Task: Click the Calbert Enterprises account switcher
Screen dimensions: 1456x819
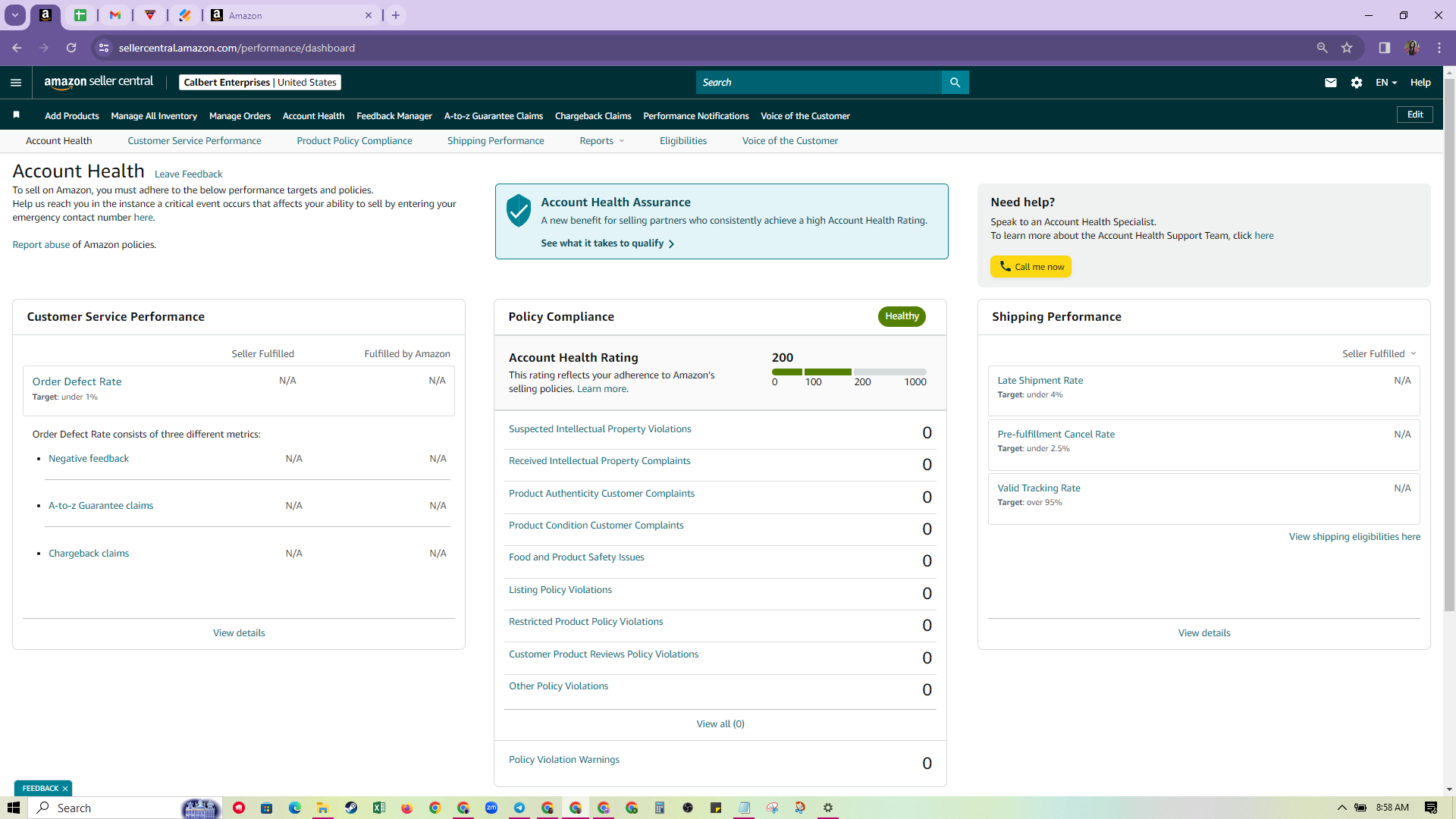Action: (x=260, y=83)
